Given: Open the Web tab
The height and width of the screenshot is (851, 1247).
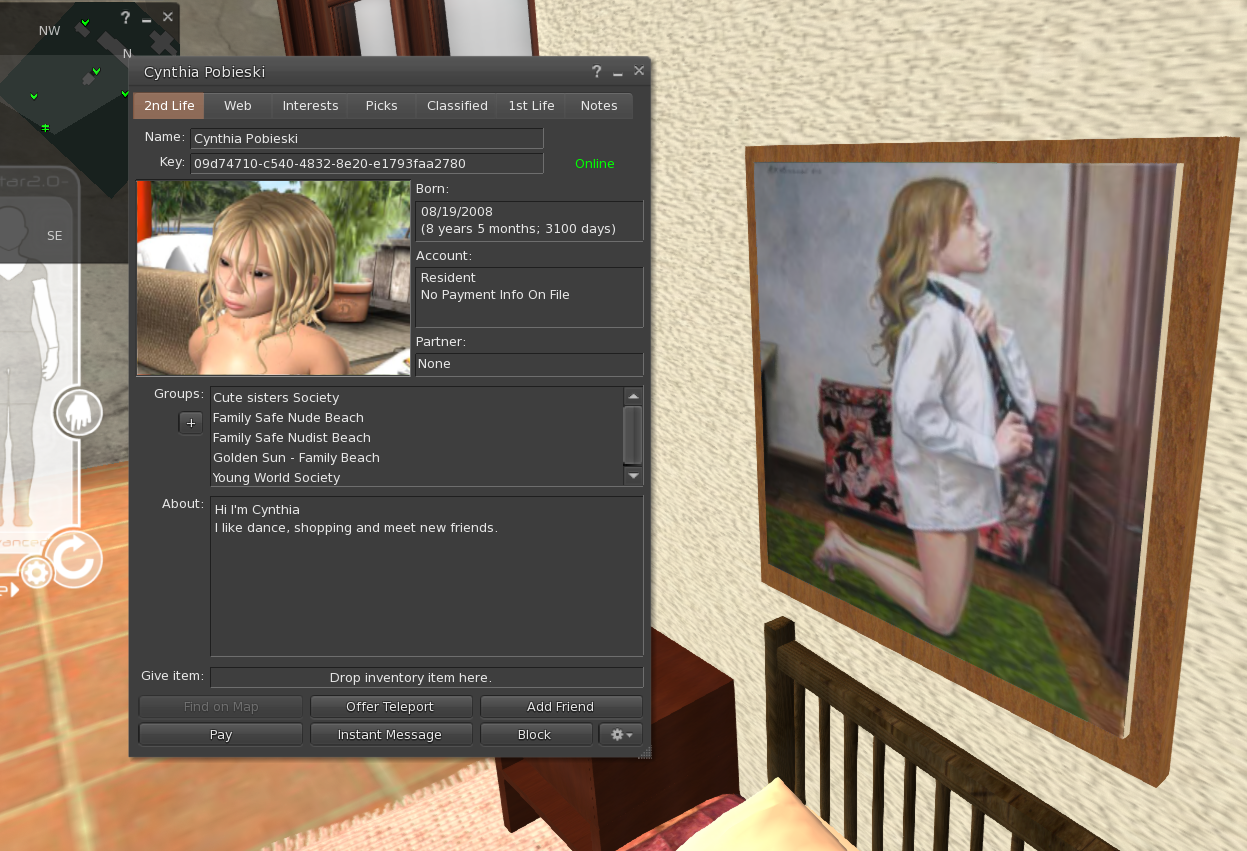Looking at the screenshot, I should (238, 106).
